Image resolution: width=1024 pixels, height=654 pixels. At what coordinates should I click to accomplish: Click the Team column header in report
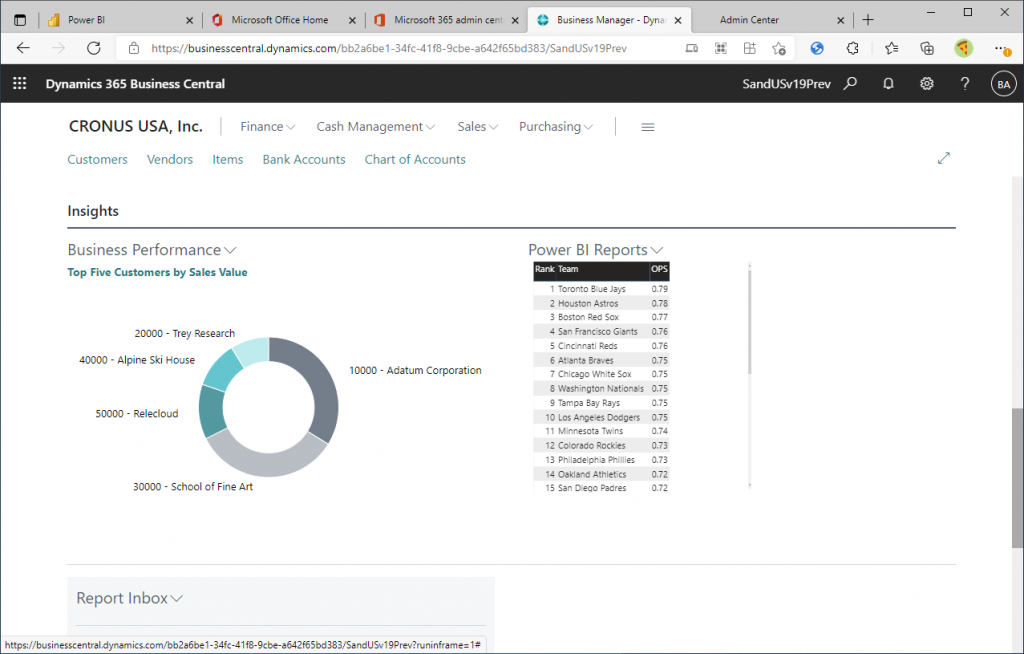[x=568, y=269]
